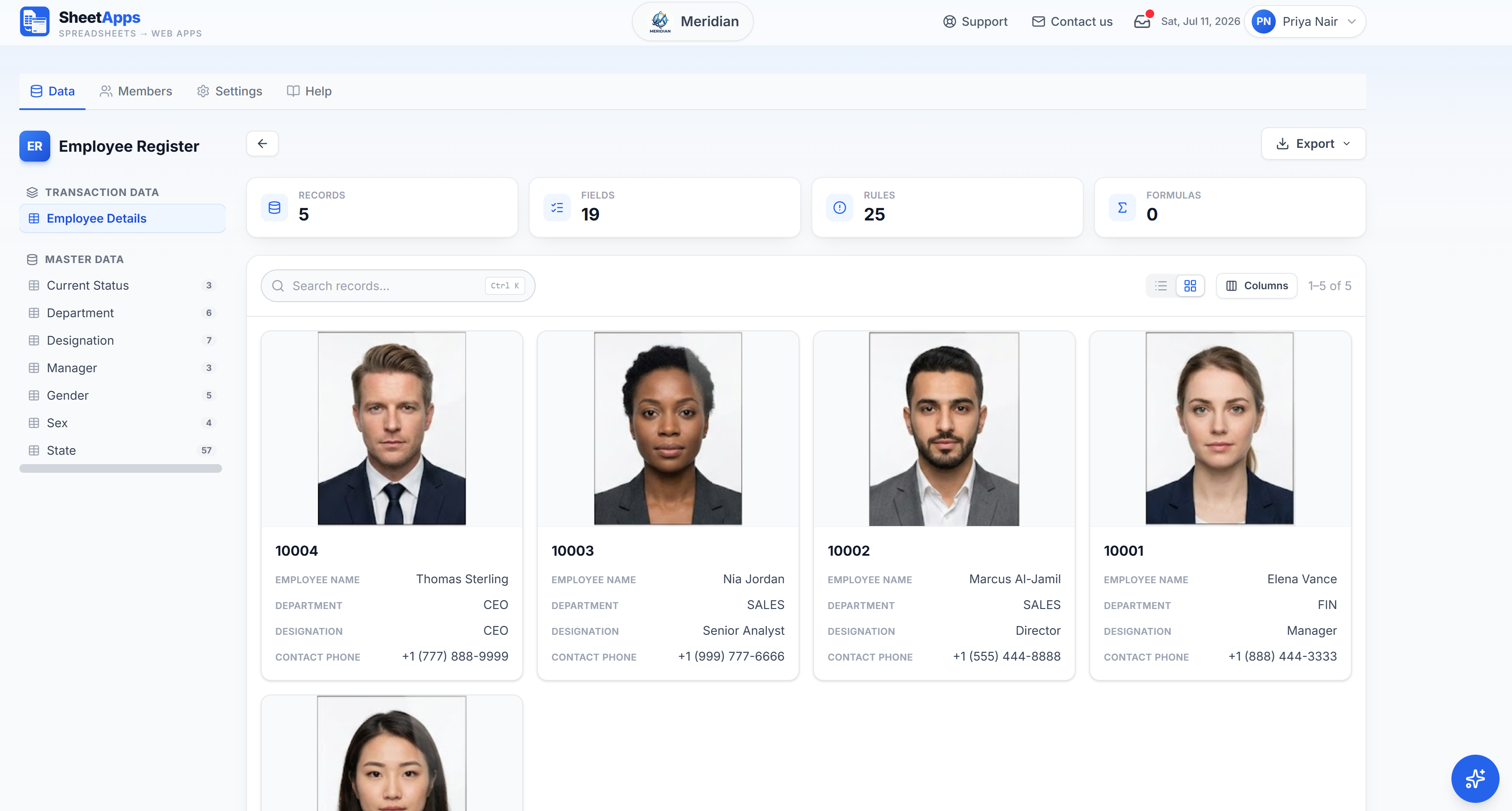This screenshot has height=811, width=1512.
Task: Click the Contact us link
Action: pos(1072,22)
